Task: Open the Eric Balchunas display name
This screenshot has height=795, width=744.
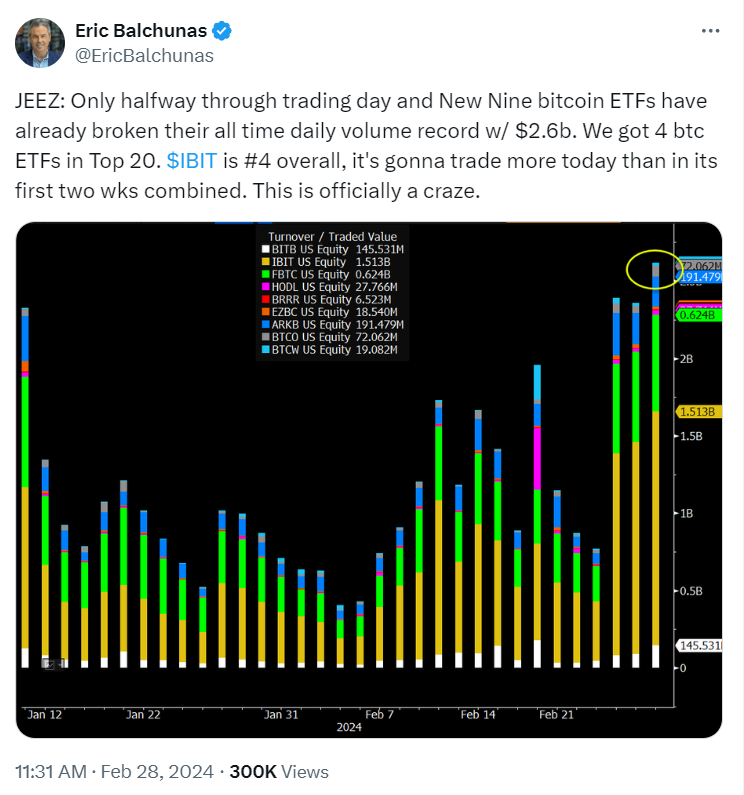Action: coord(141,31)
